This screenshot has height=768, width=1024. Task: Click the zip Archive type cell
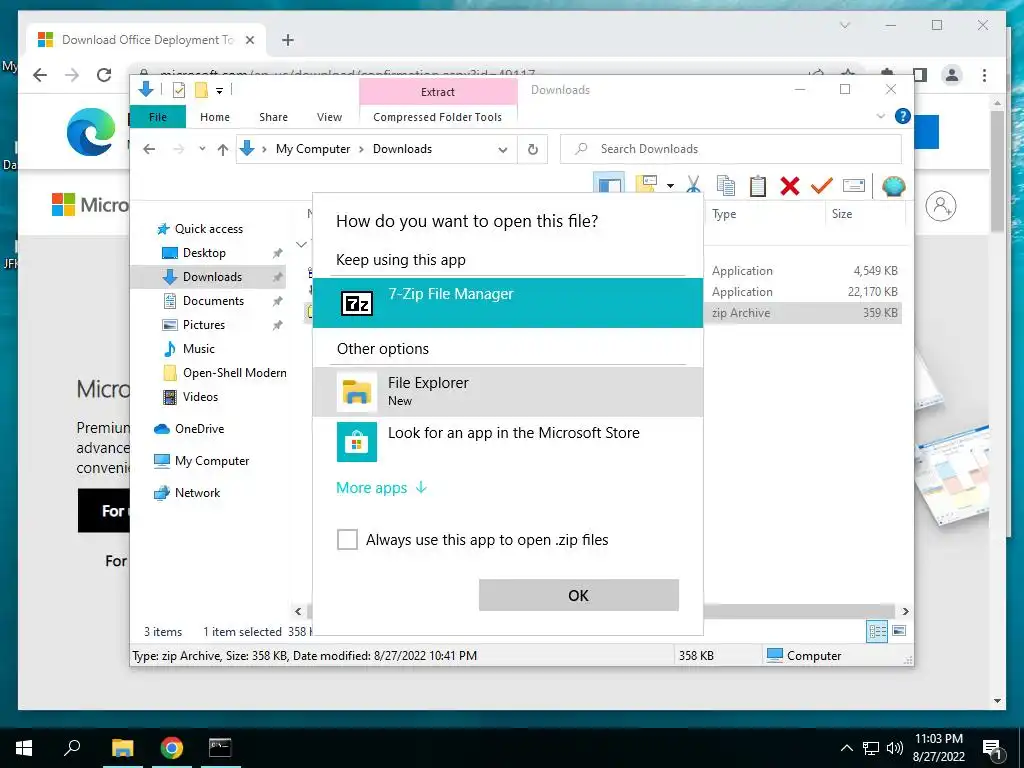[x=741, y=313]
